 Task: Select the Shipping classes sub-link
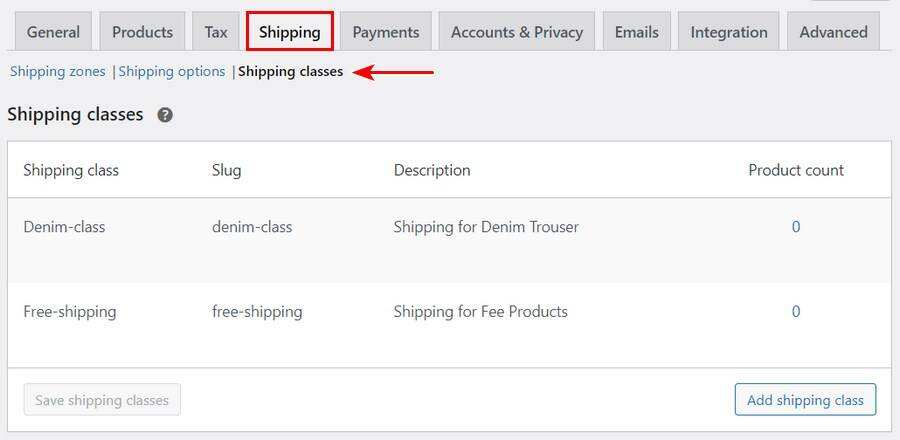pos(290,72)
